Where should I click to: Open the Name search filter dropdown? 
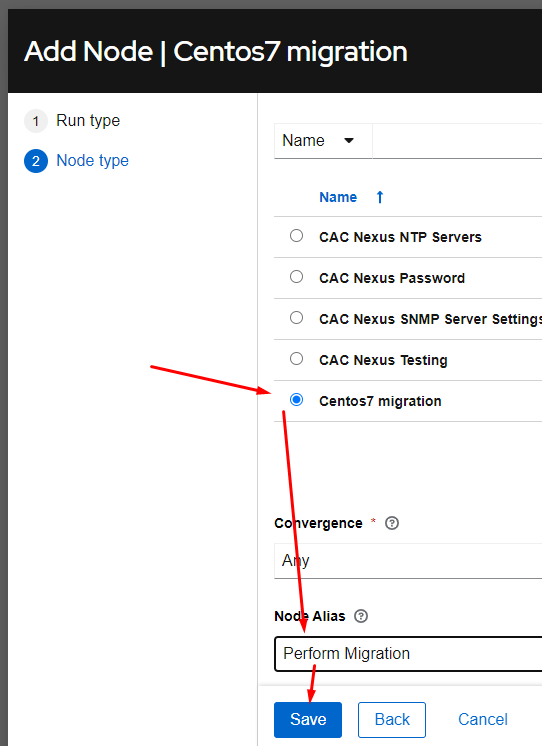[323, 141]
